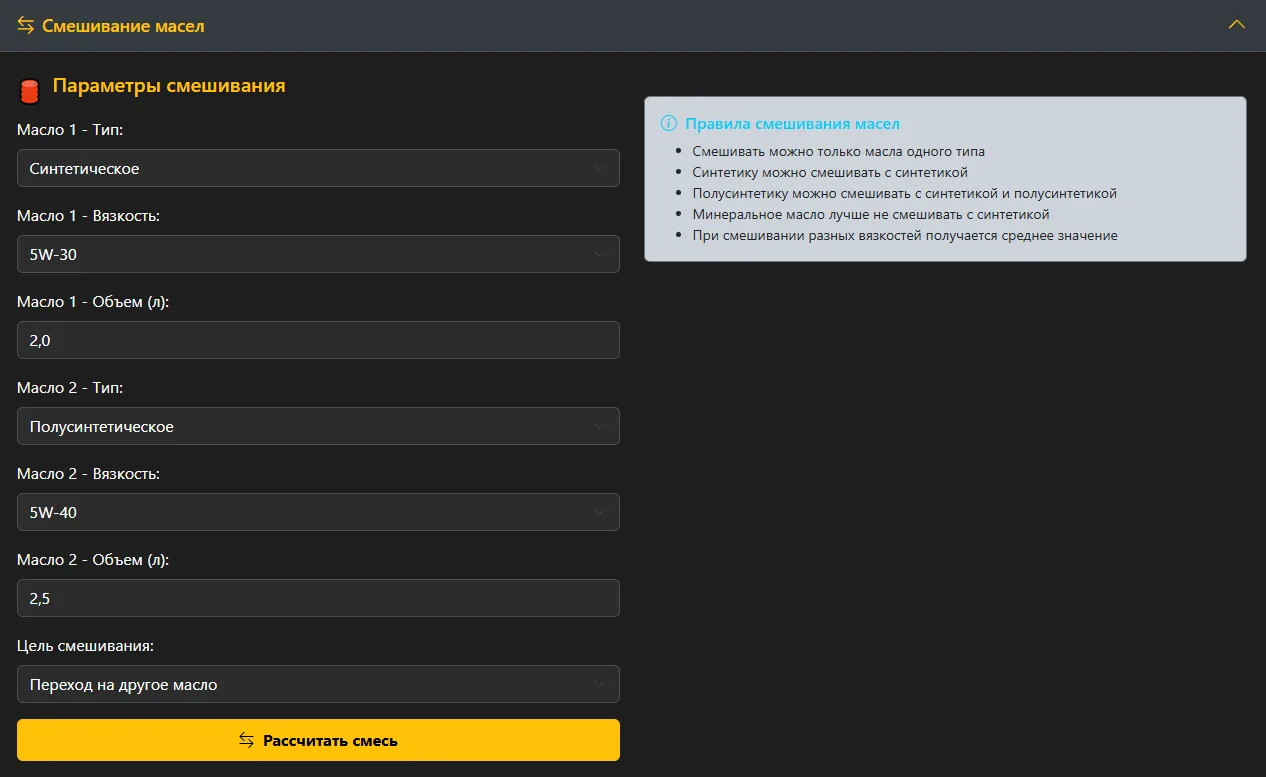Click the Правила смешивания масел heading

(x=792, y=124)
